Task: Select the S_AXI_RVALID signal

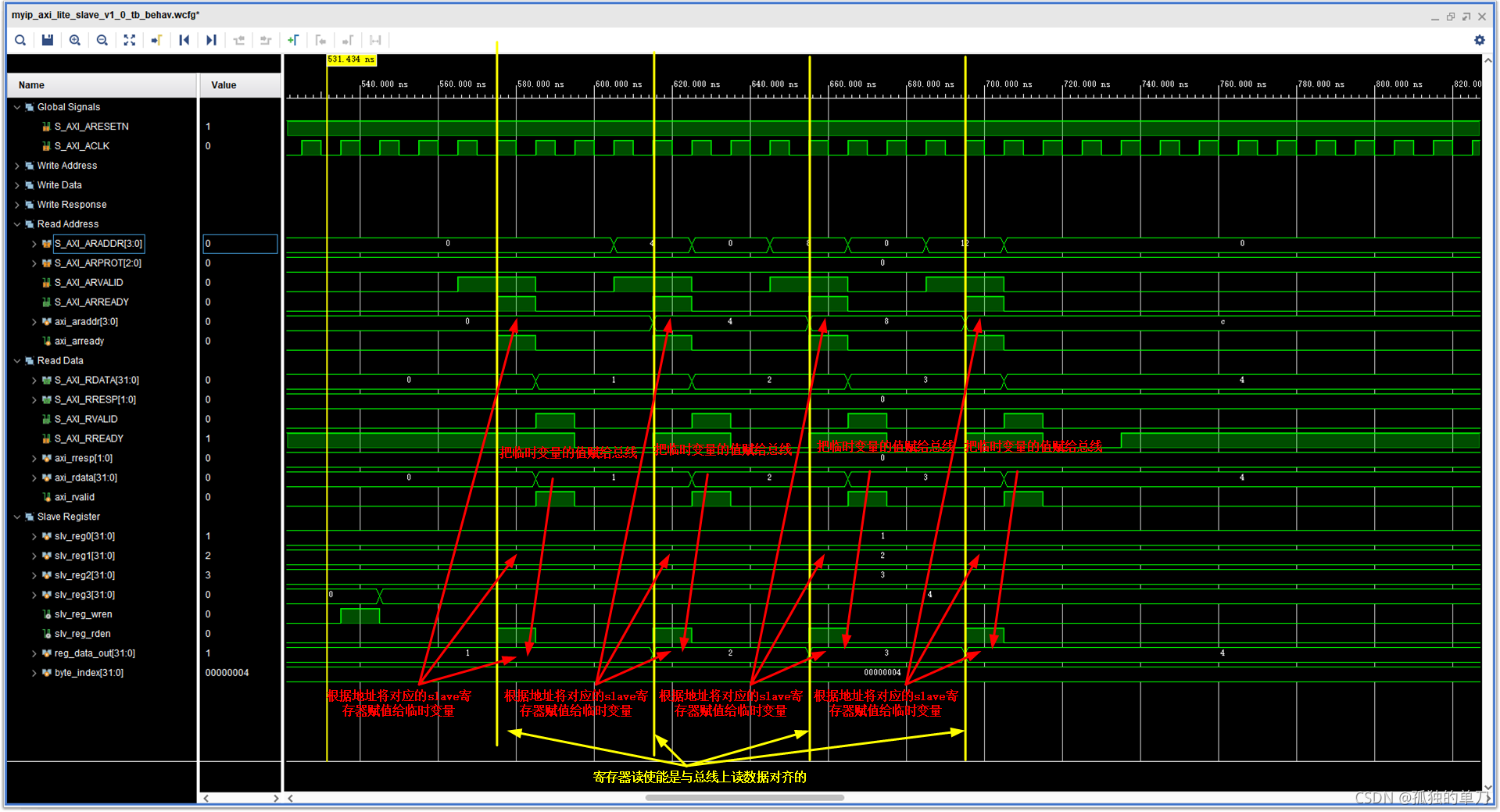Action: point(86,420)
